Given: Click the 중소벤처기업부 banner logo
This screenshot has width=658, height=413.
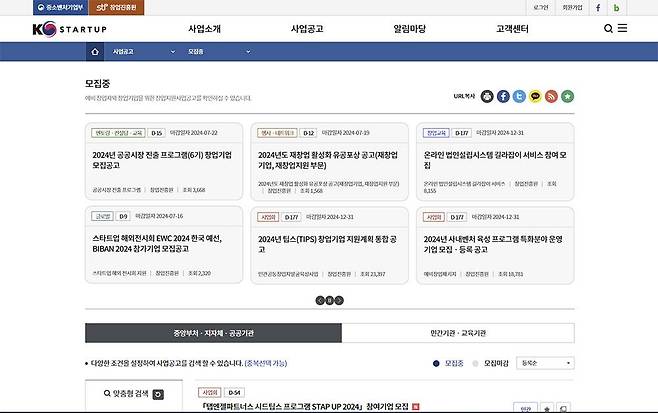Looking at the screenshot, I should tap(61, 8).
